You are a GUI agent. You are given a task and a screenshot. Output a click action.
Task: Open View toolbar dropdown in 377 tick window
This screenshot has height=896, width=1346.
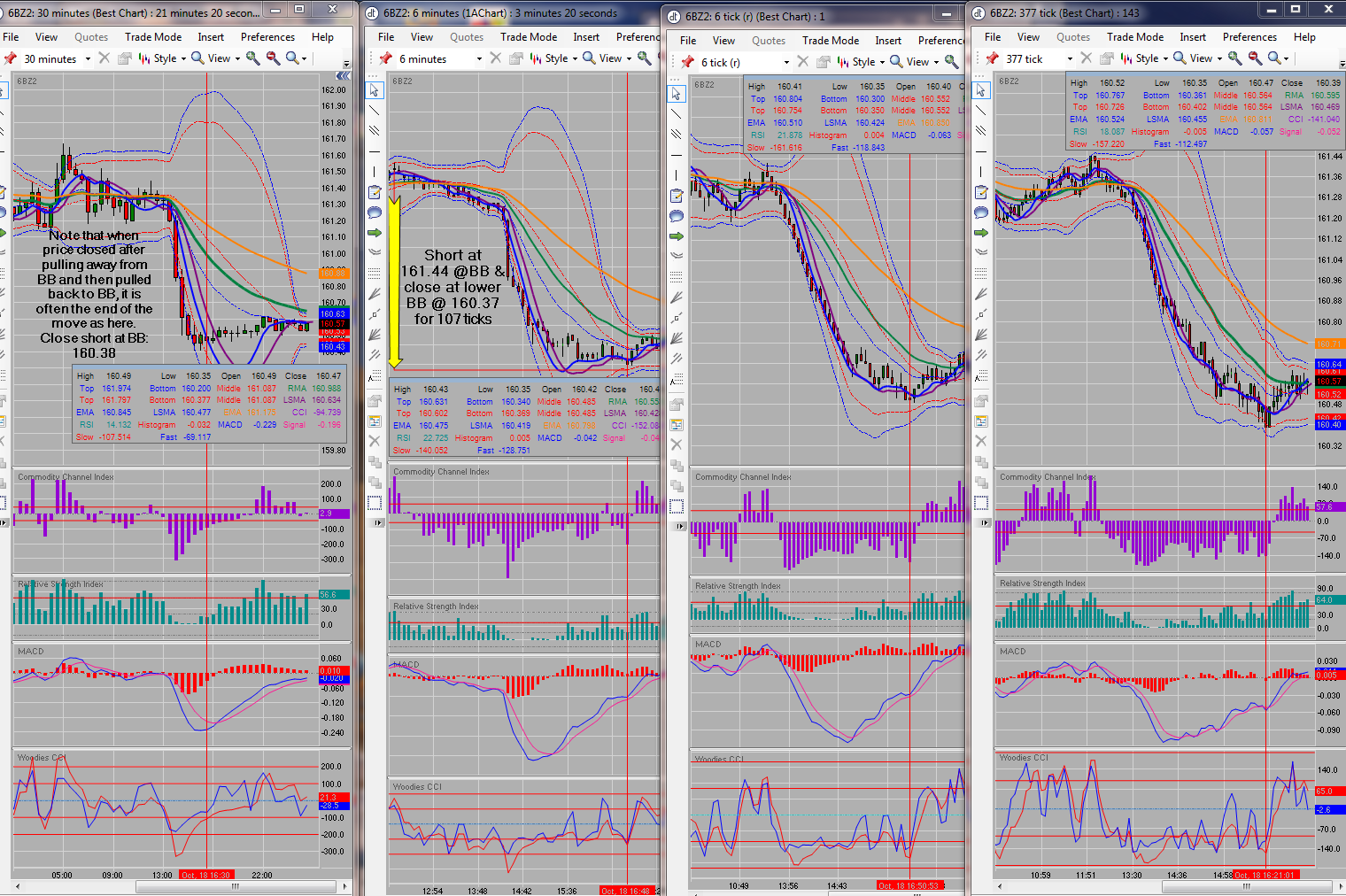(1198, 58)
